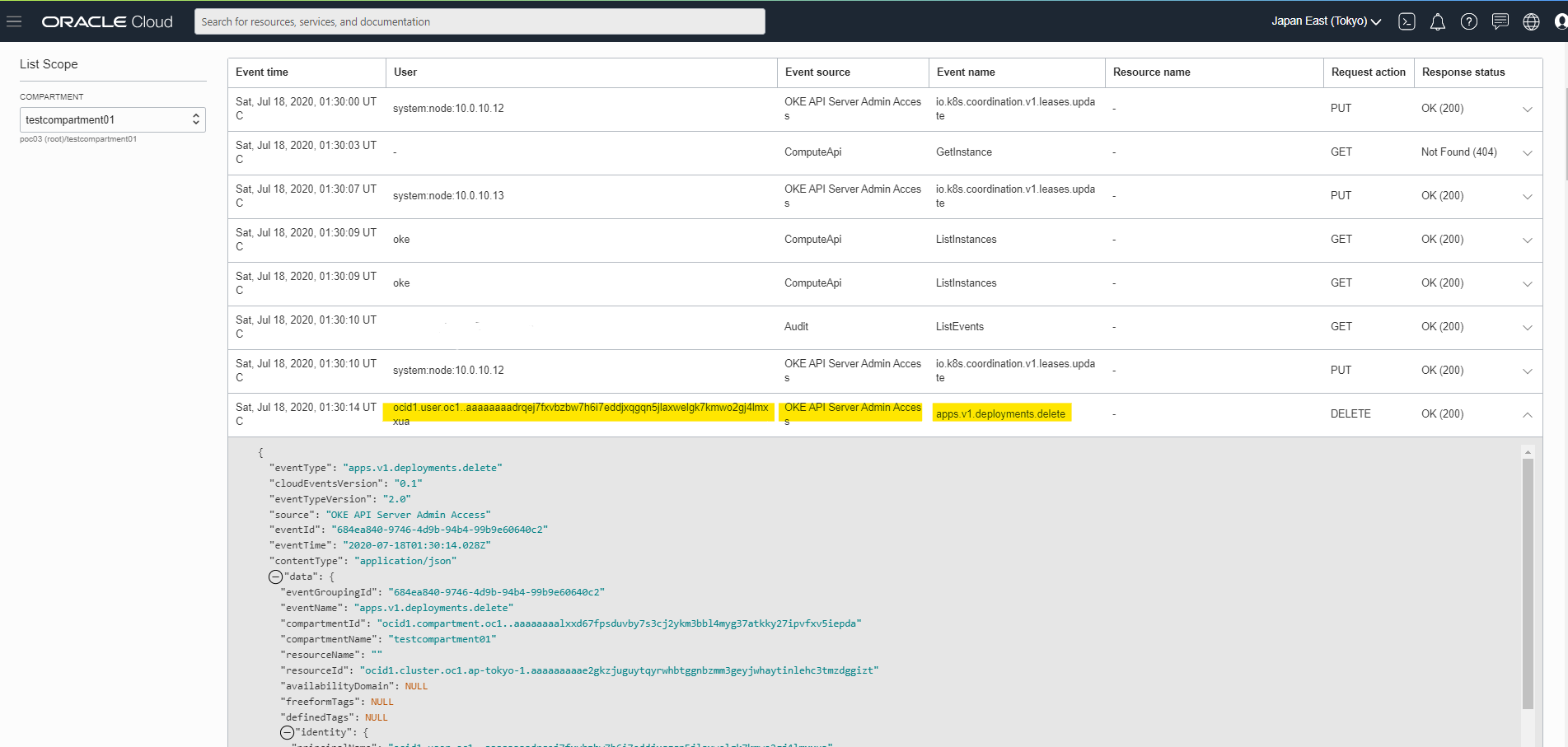
Task: Click the DELETE request action cell
Action: (1350, 414)
